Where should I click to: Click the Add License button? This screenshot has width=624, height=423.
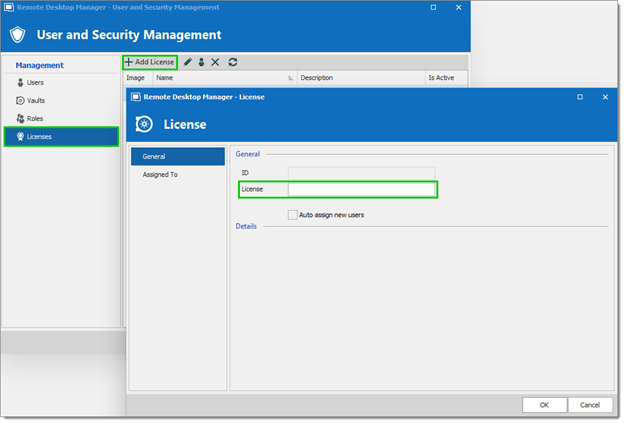pyautogui.click(x=150, y=62)
